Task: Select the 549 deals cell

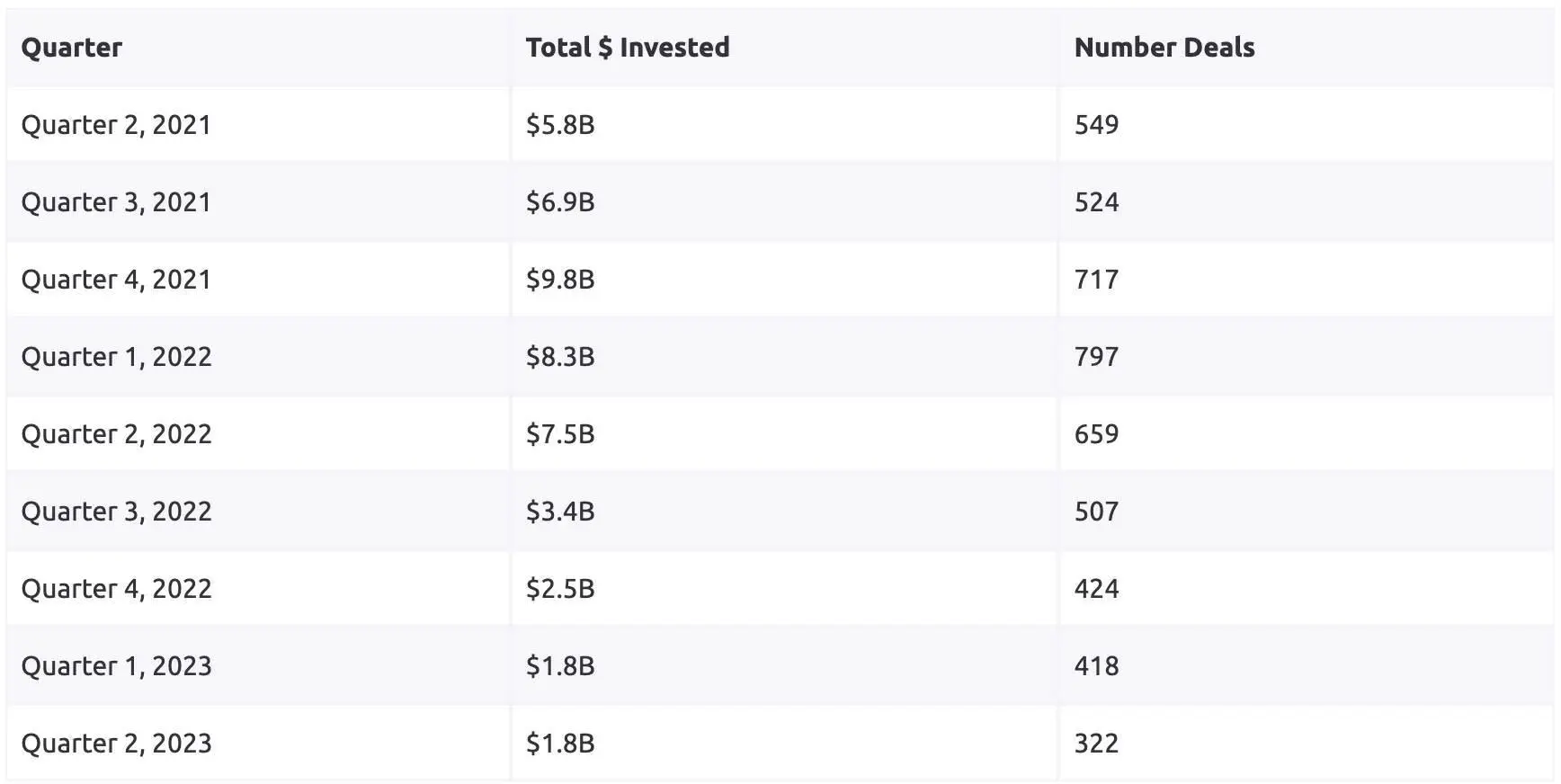Action: click(x=1096, y=125)
